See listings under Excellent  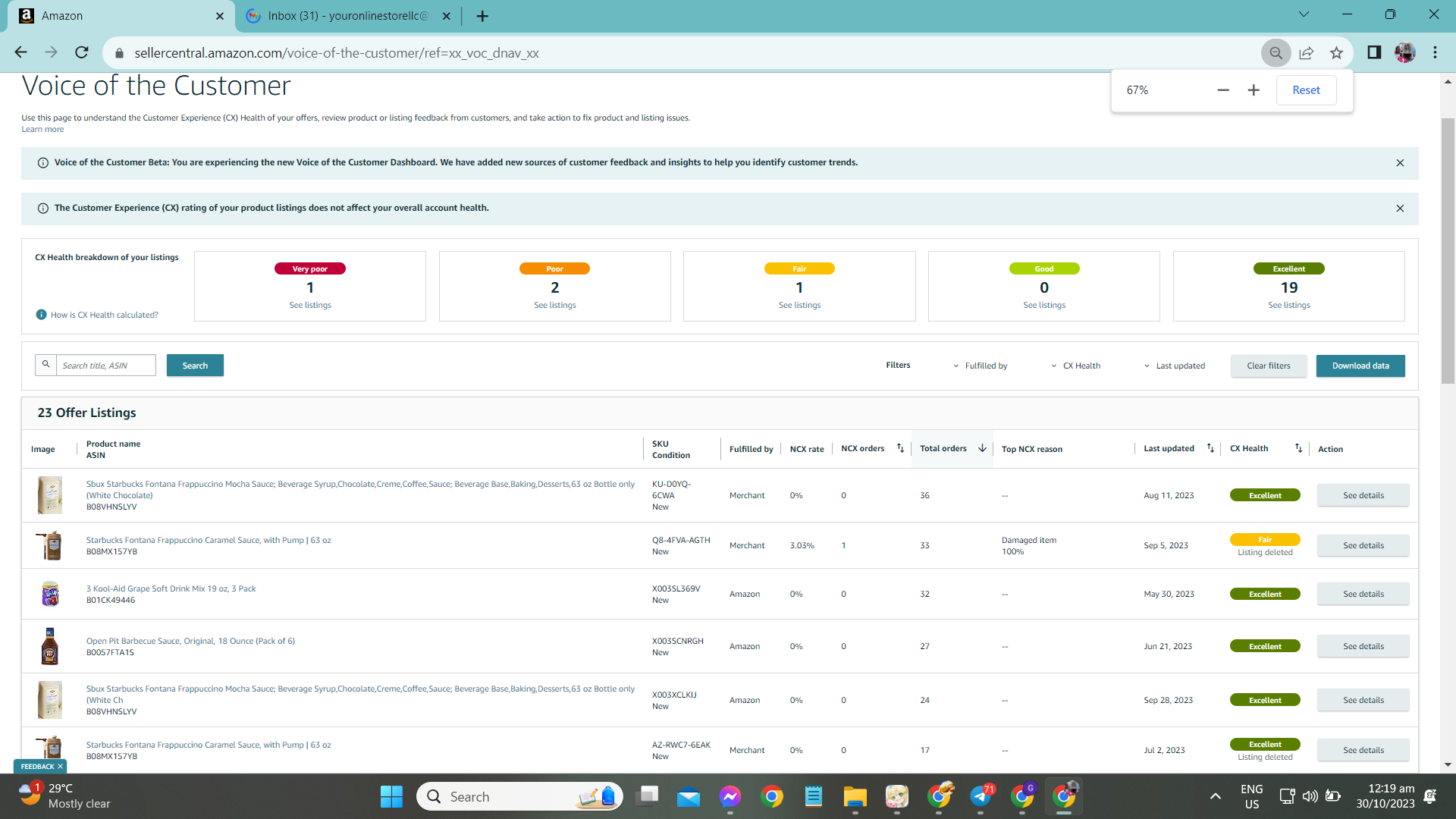(1289, 305)
